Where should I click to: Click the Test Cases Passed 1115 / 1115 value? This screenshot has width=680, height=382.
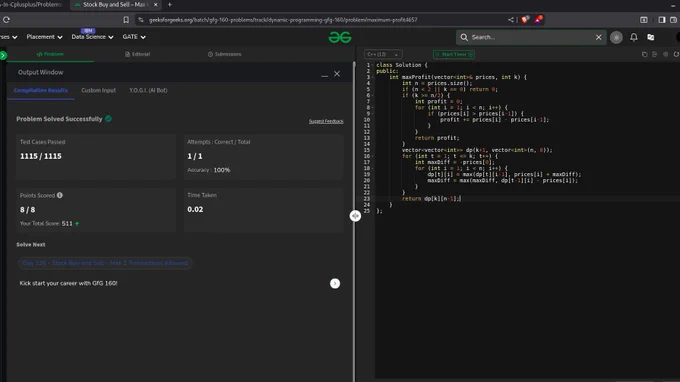coord(41,156)
